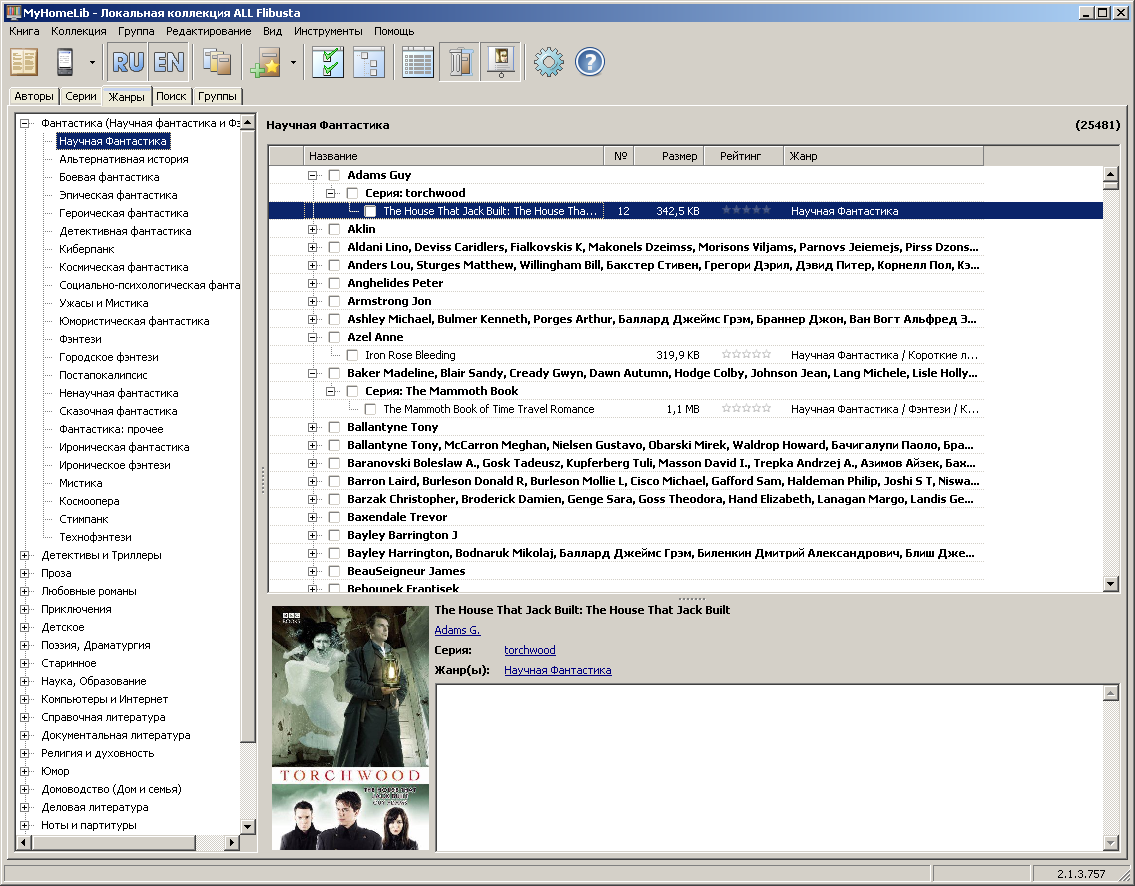Image resolution: width=1135 pixels, height=886 pixels.
Task: Expand the Проза genre node
Action: (25, 574)
